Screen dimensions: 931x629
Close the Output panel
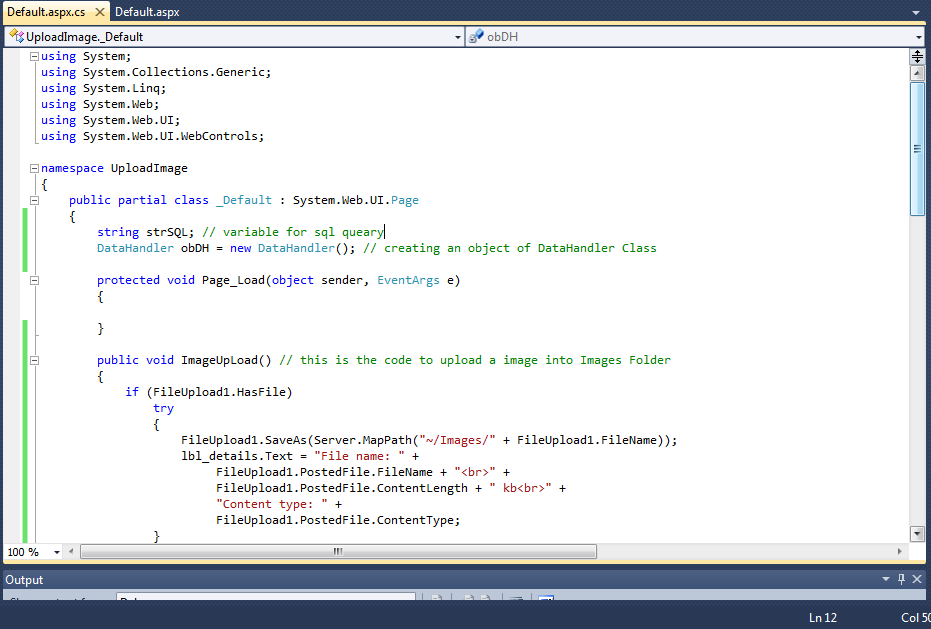click(917, 579)
